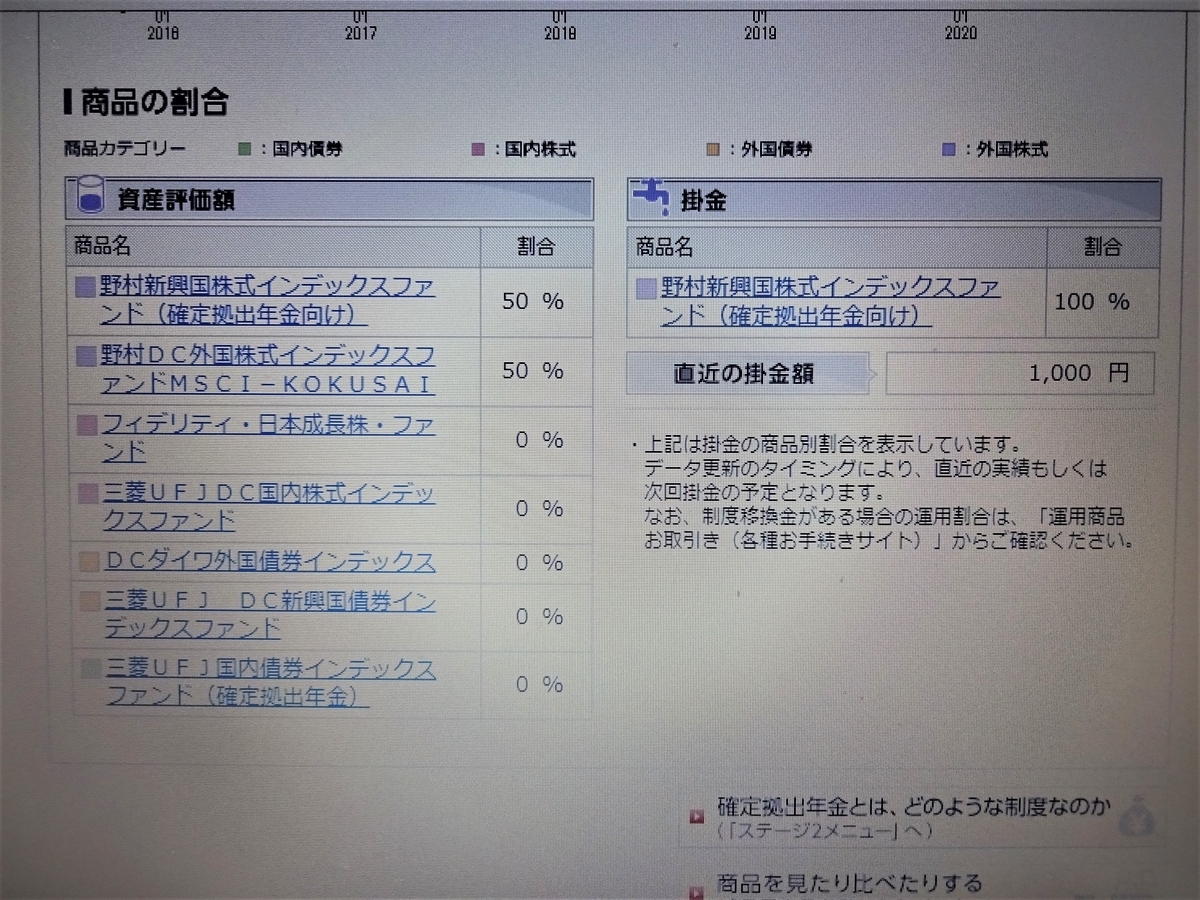This screenshot has height=900, width=1200.
Task: Open 三菱ＵＦＪ ＤＣ新興国債券インデックスファンド link
Action: pos(268,615)
